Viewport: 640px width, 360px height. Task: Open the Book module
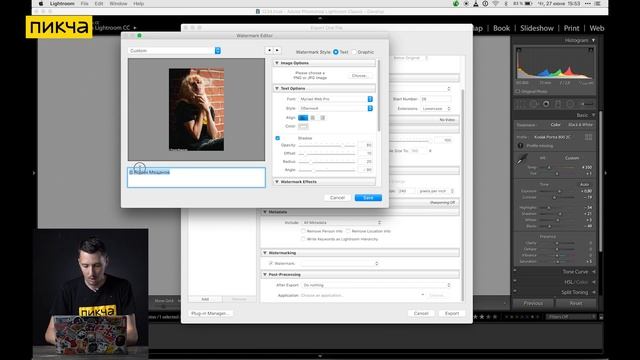tap(501, 28)
